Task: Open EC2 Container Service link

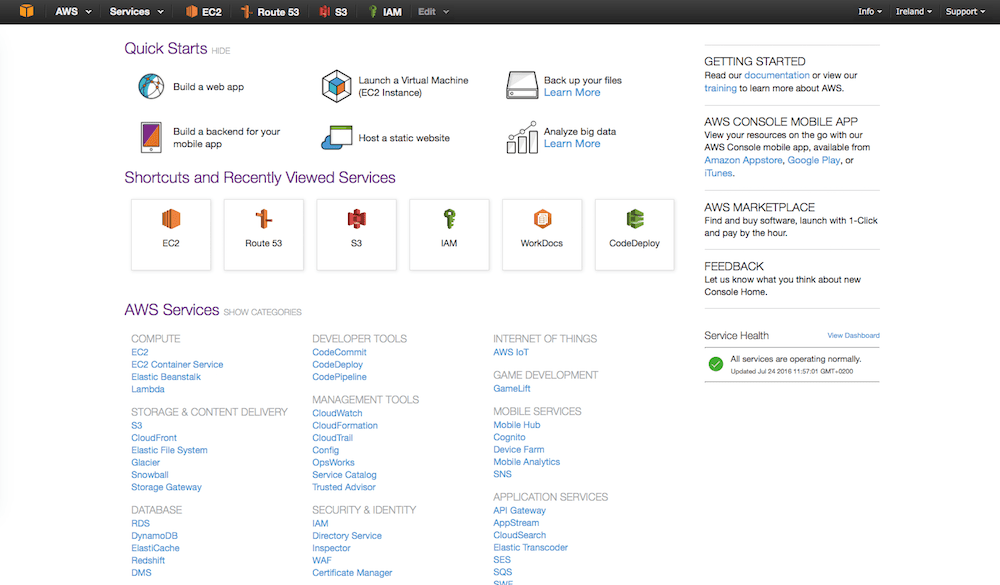Action: (177, 364)
